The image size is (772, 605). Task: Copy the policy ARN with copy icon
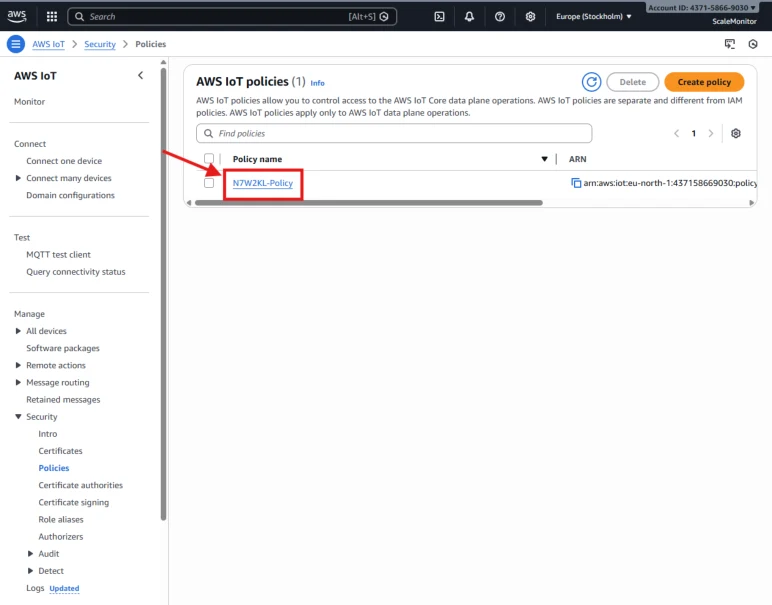[x=576, y=183]
